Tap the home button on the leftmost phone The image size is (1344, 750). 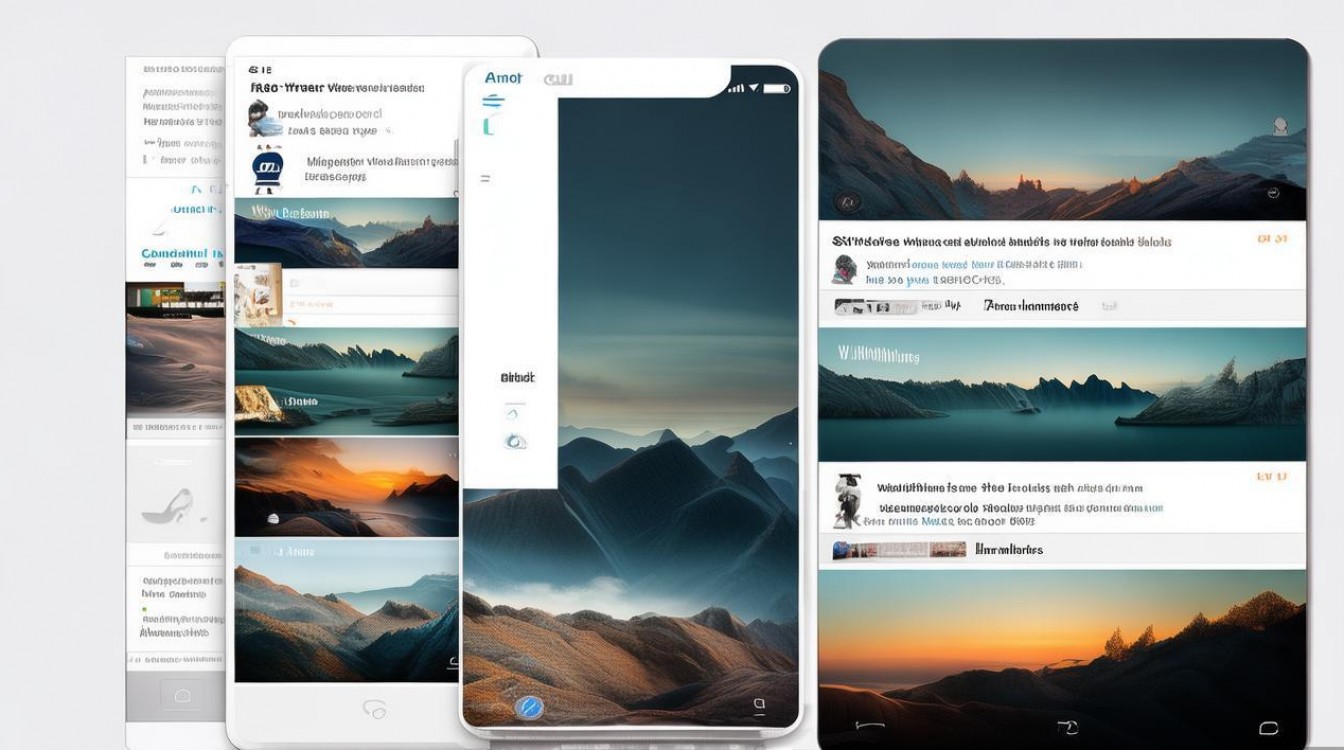181,695
